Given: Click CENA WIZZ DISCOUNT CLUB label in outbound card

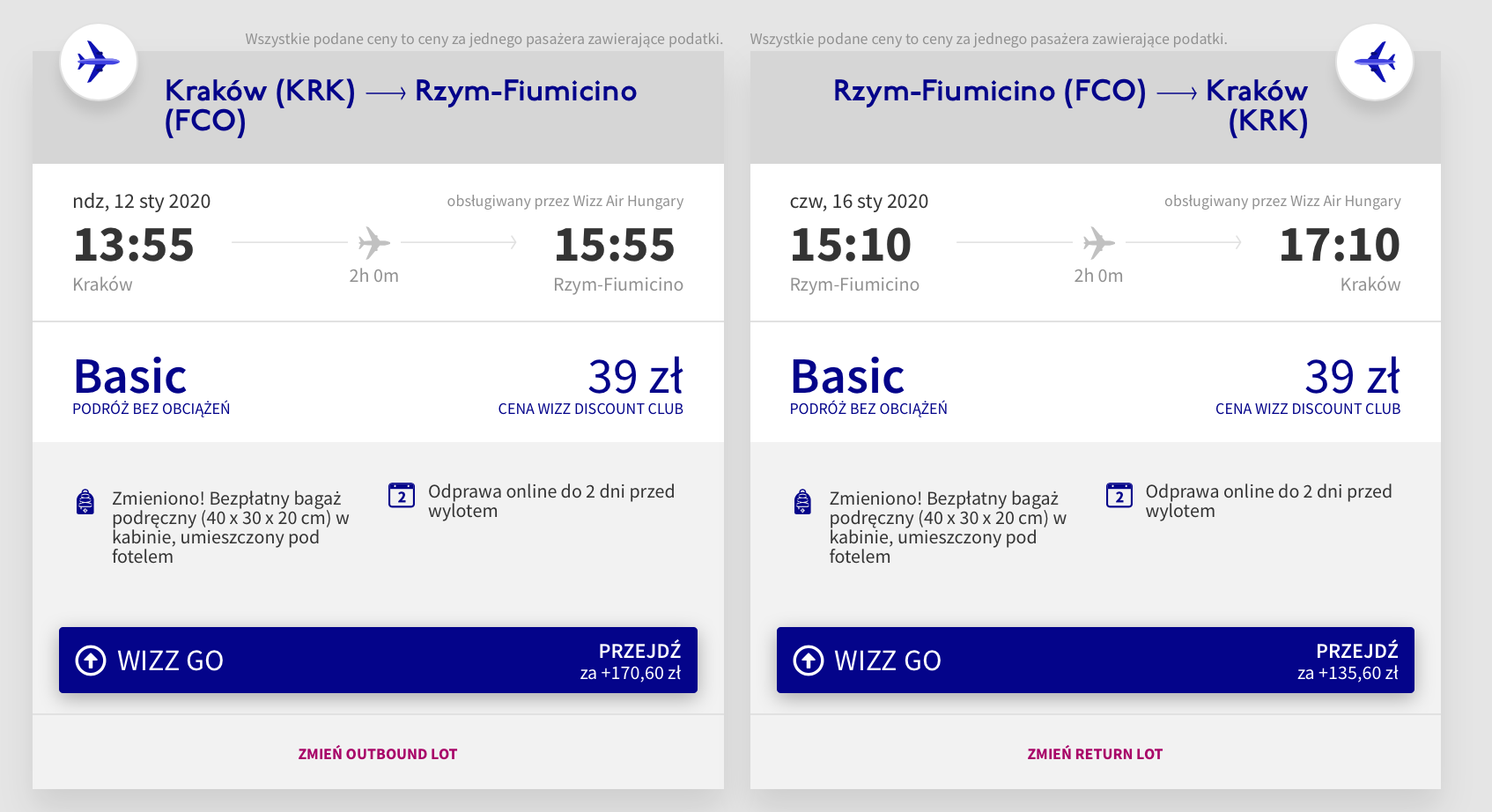Looking at the screenshot, I should point(591,409).
